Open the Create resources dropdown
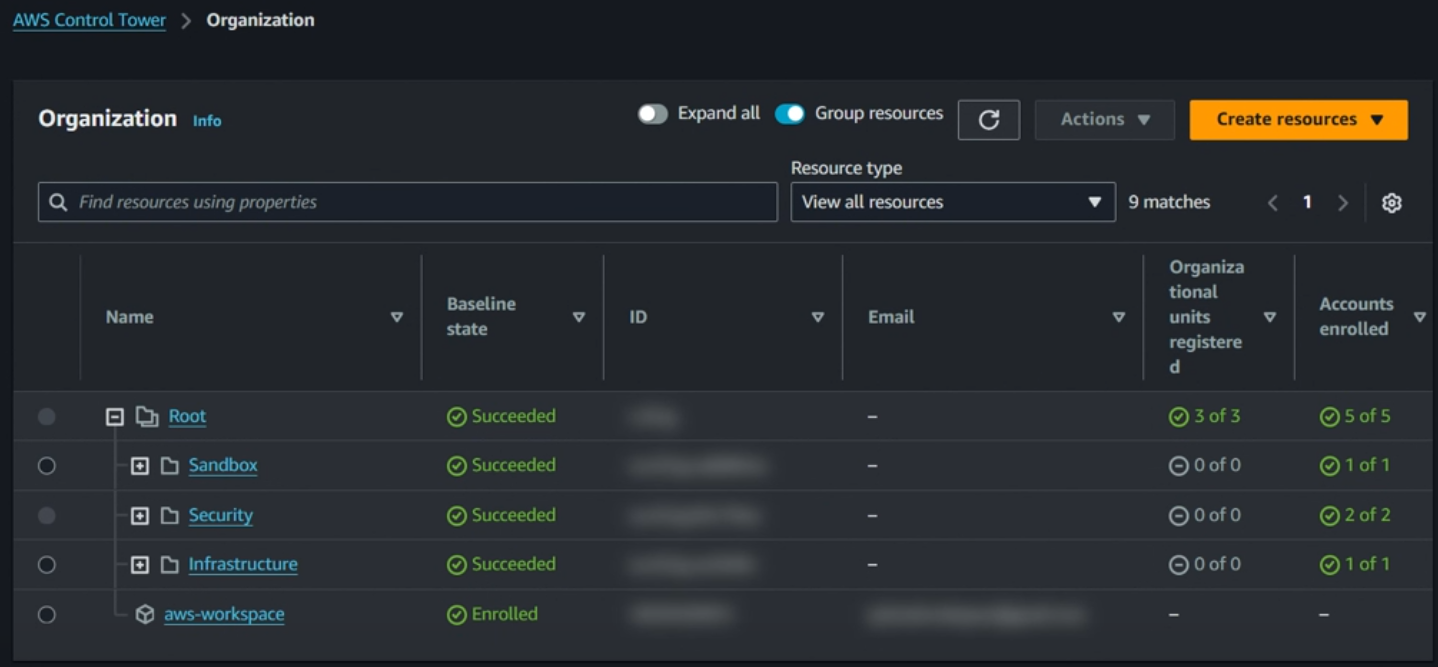1438x667 pixels. (1299, 120)
